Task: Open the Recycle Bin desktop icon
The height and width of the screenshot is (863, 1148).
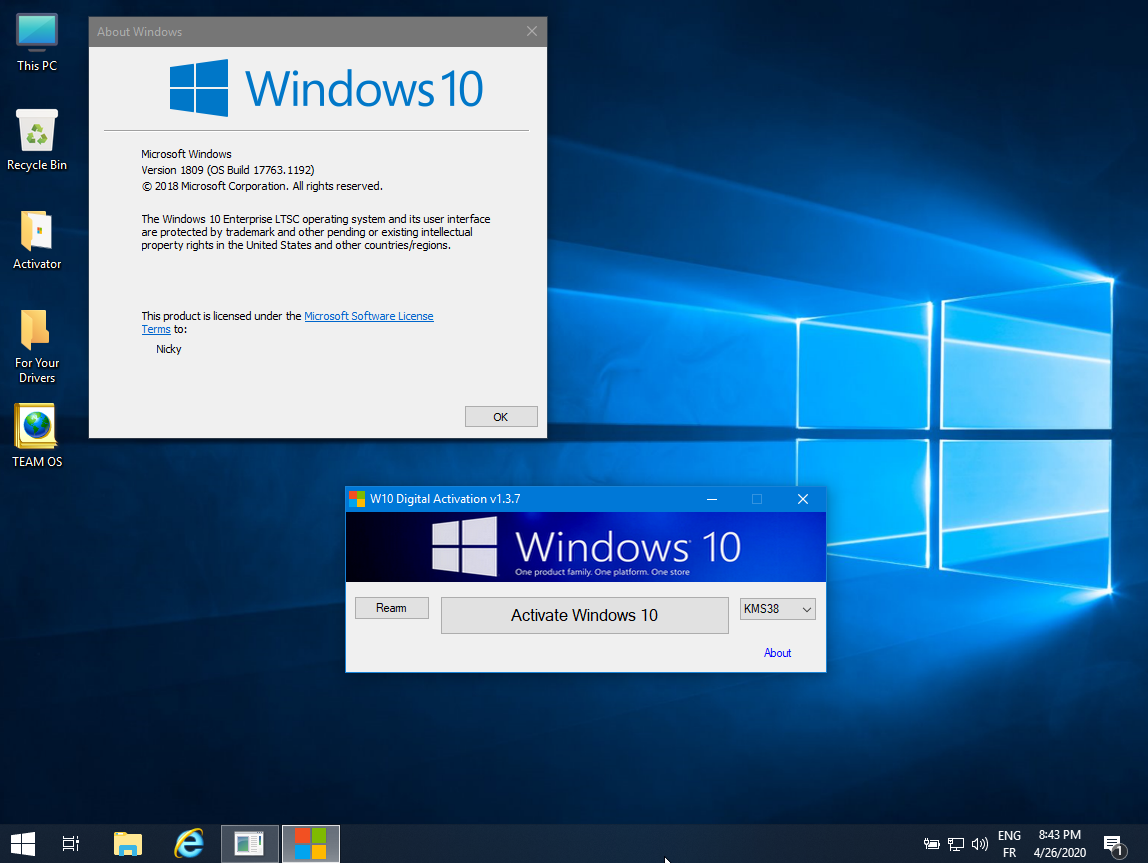Action: [37, 140]
